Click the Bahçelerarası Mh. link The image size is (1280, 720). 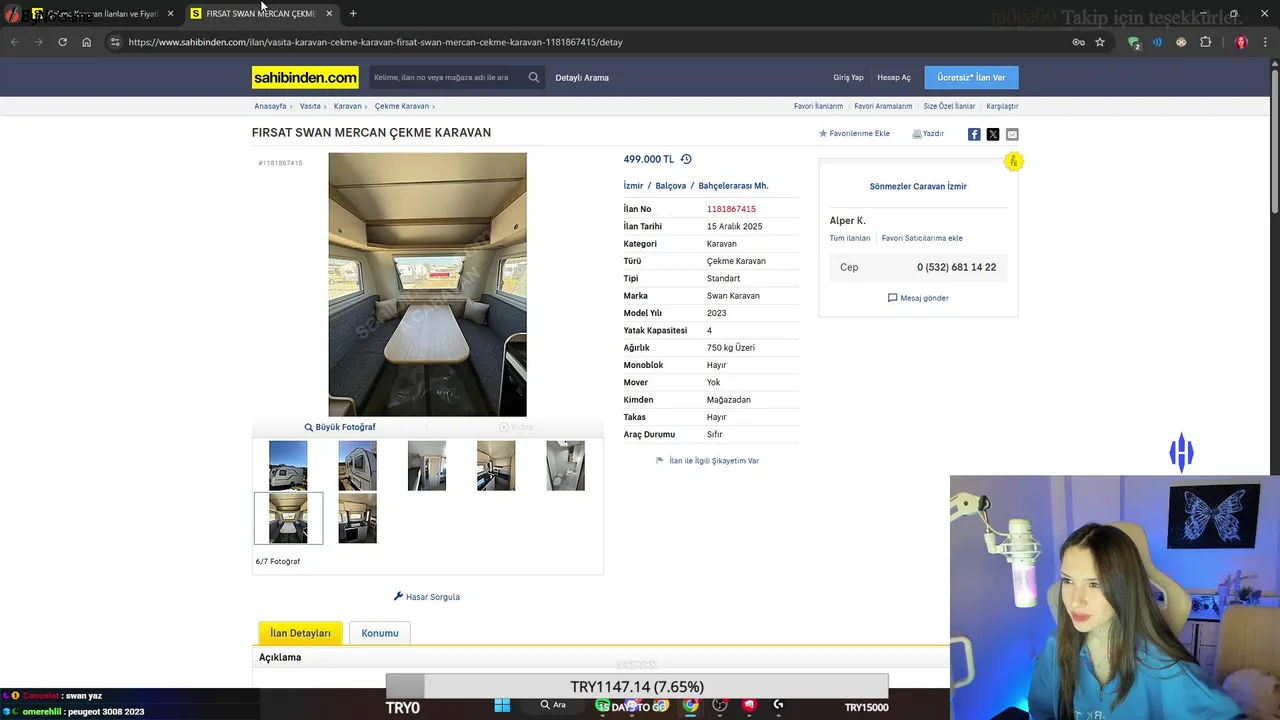[x=733, y=186]
